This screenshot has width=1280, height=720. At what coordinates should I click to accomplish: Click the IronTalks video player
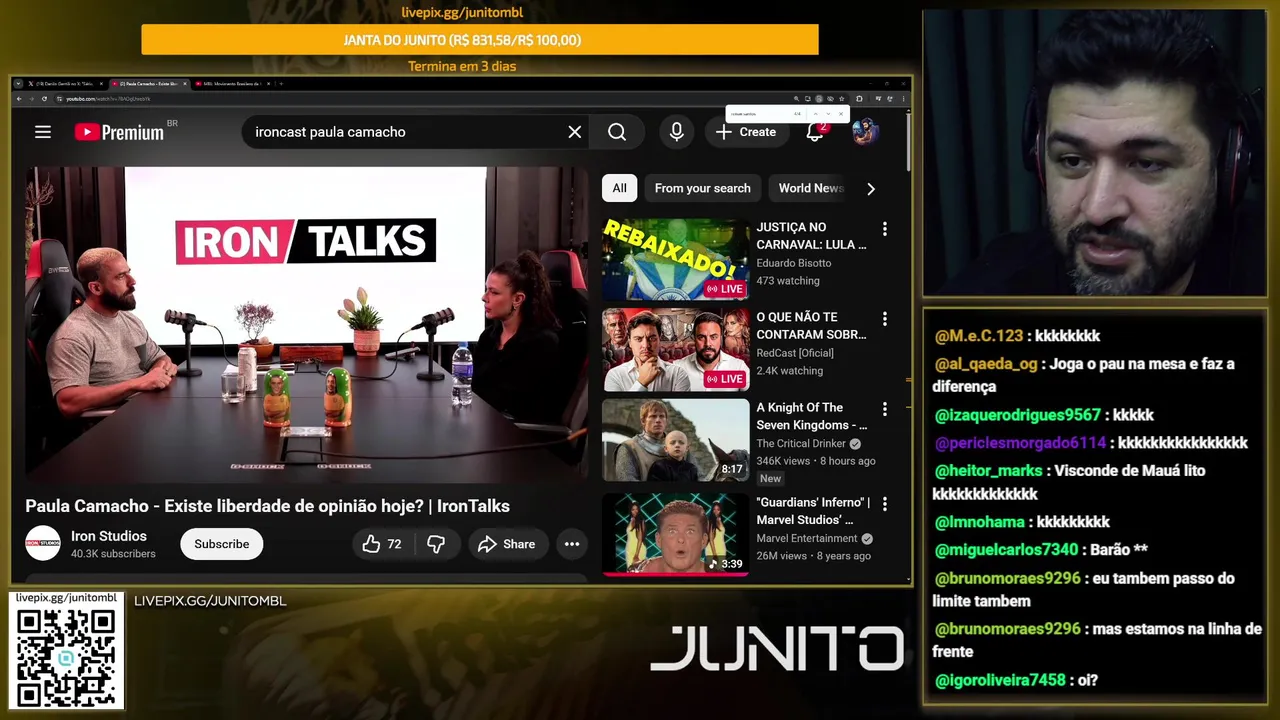click(x=306, y=325)
